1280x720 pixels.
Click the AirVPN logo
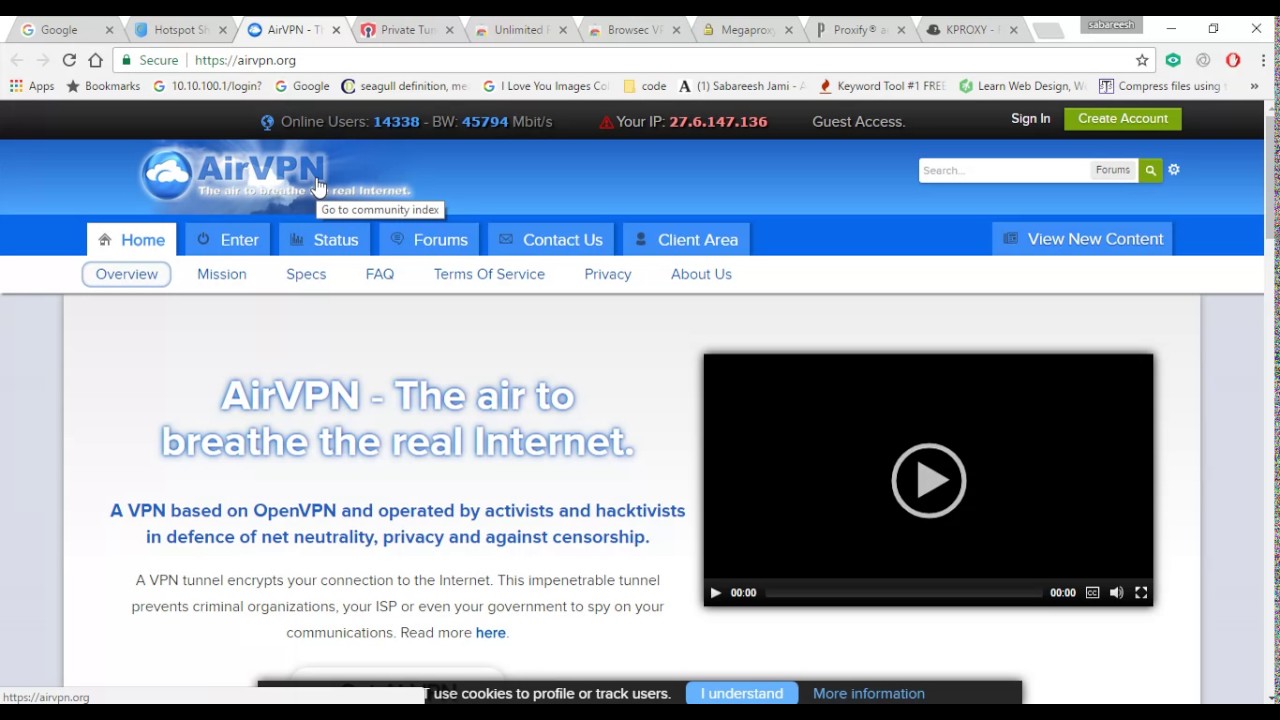pos(275,175)
